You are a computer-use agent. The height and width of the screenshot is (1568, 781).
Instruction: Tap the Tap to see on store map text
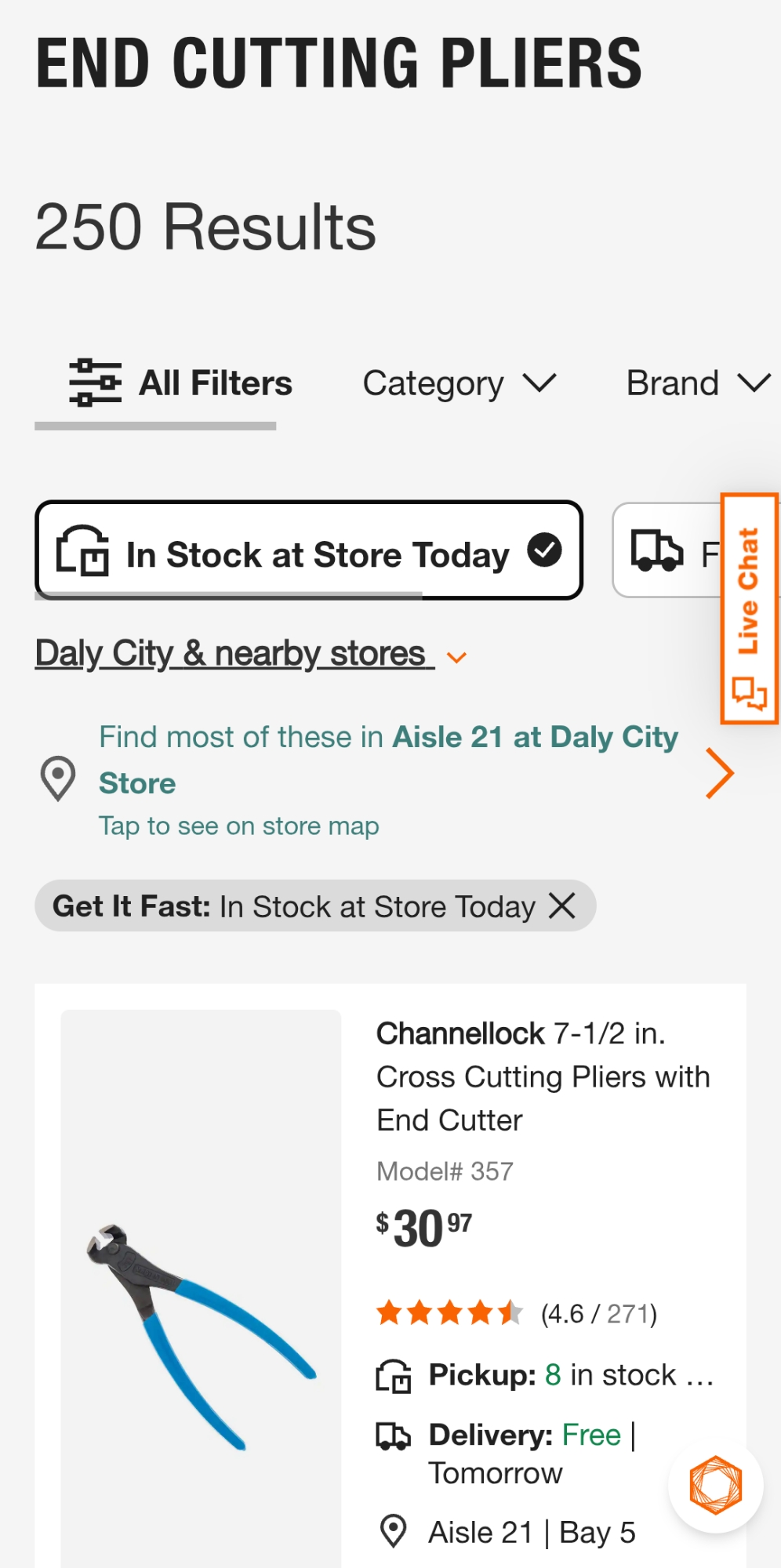[x=239, y=826]
